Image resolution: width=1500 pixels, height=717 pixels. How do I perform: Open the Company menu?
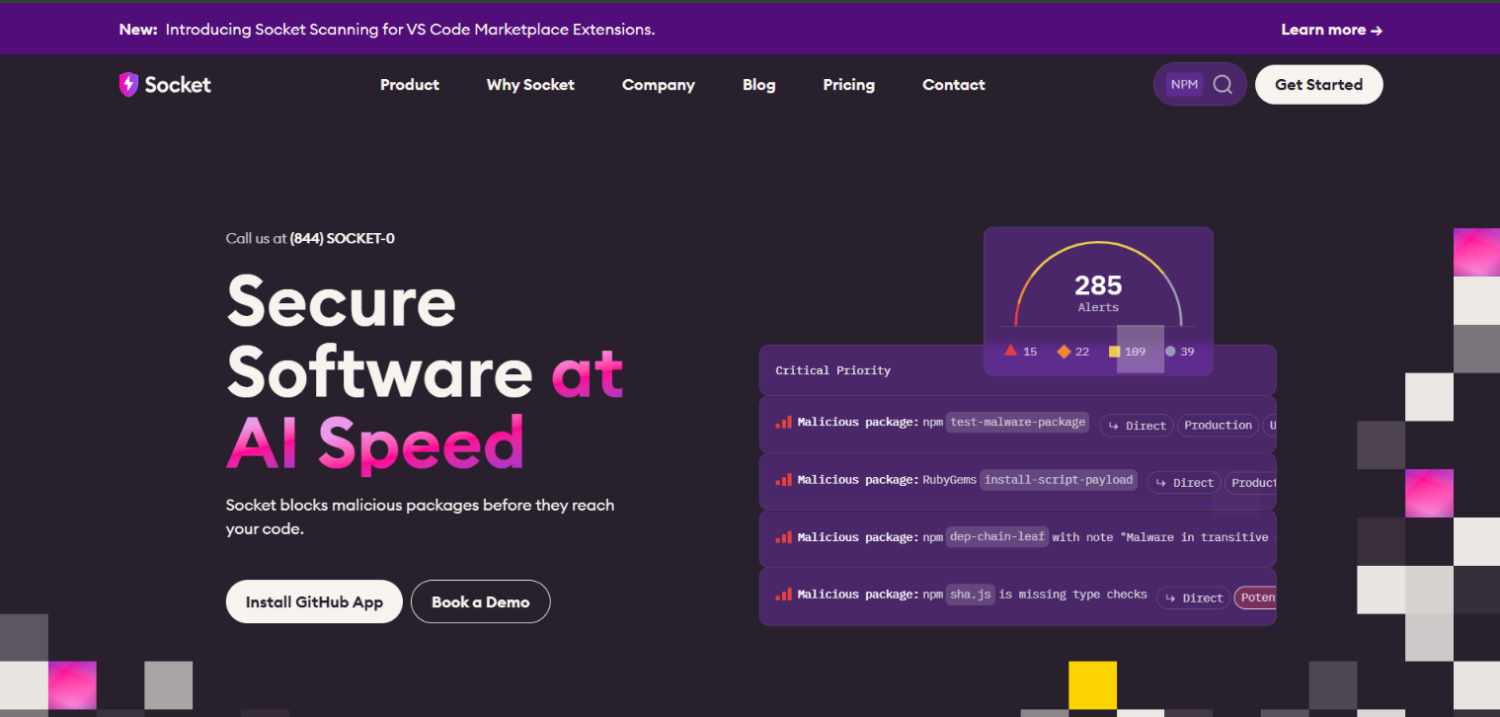point(658,85)
